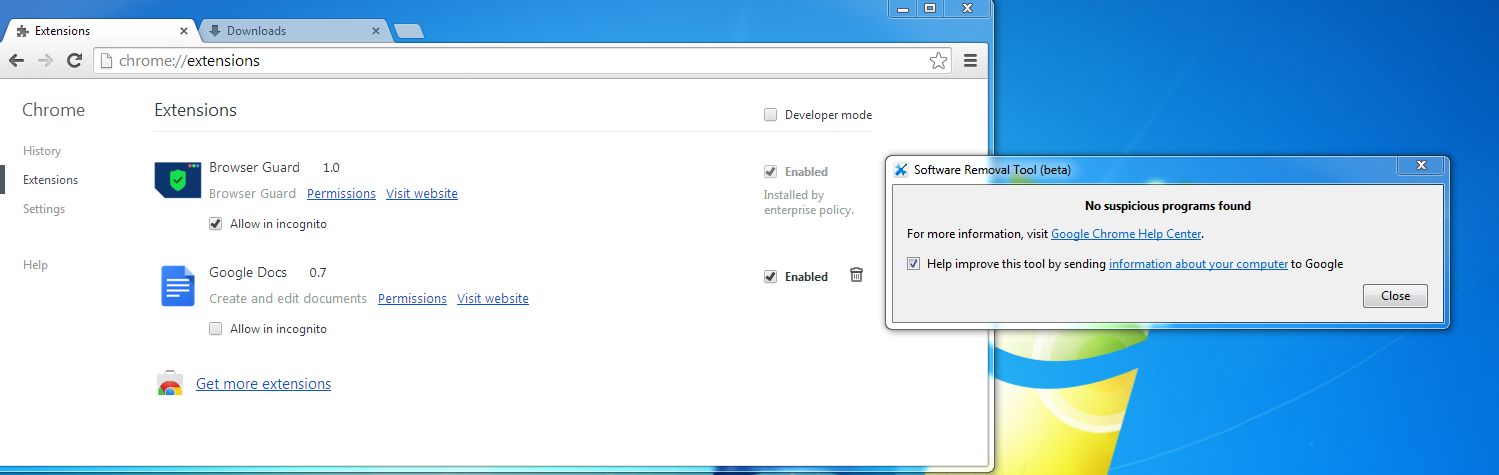This screenshot has width=1499, height=475.
Task: Click the Browser Guard version number 1.0
Action: pos(331,167)
